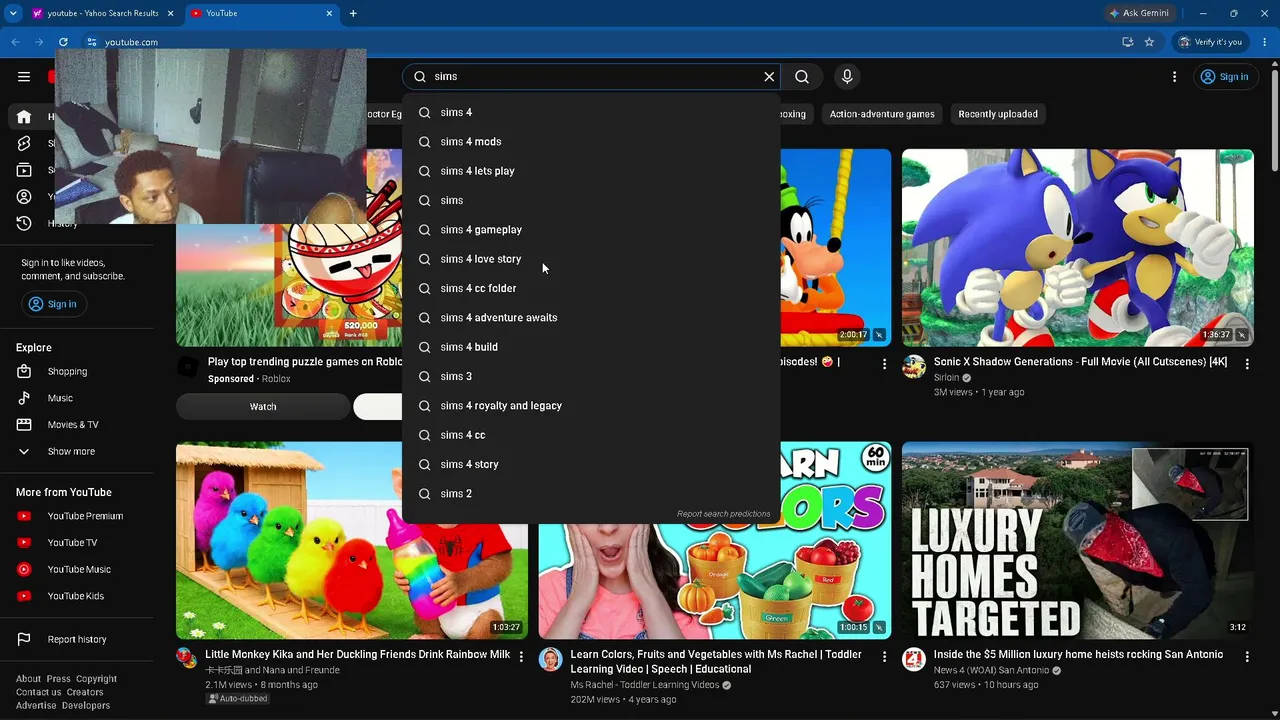Click the Sign in button in header
Viewport: 1280px width, 720px height.
[x=1224, y=77]
